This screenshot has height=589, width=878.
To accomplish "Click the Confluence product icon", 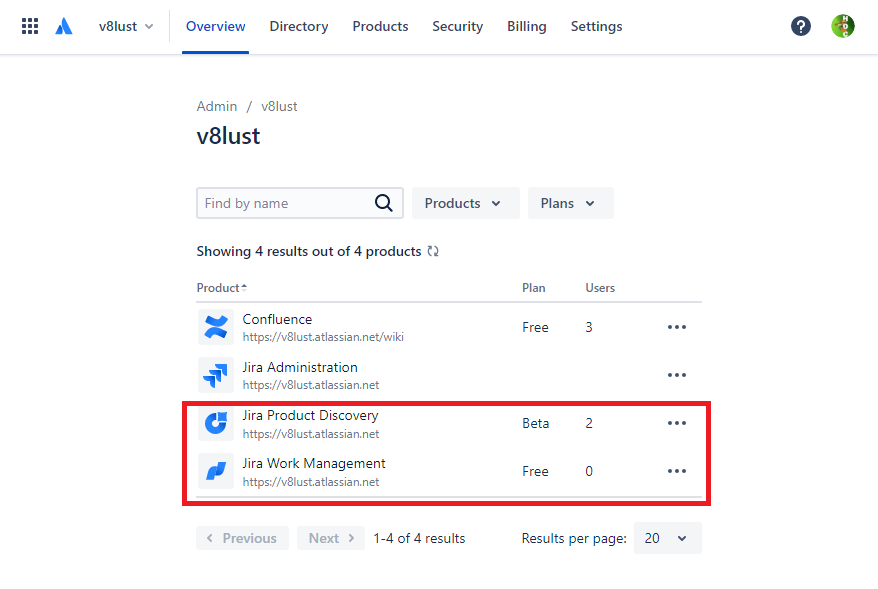I will tap(216, 327).
